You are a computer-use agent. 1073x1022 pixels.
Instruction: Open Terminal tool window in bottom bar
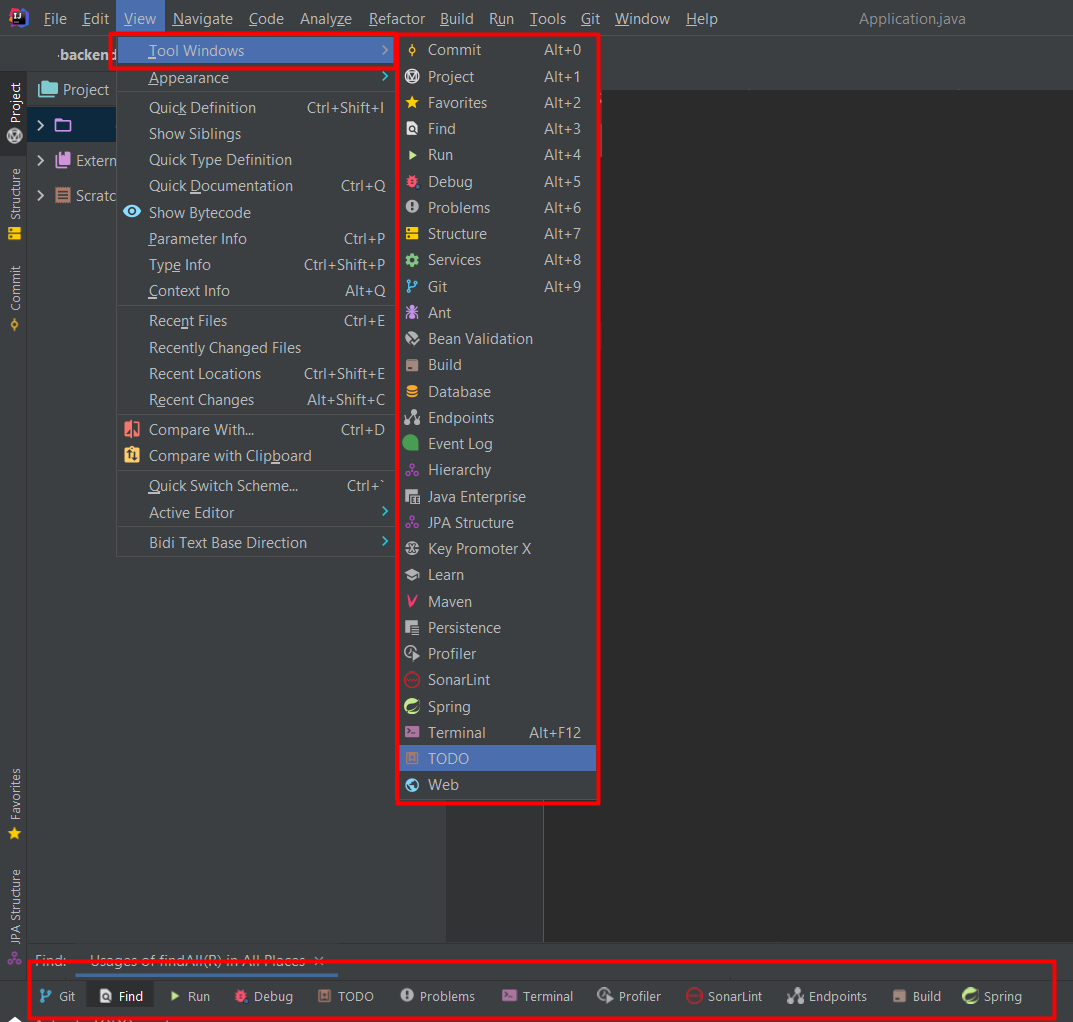coord(537,996)
